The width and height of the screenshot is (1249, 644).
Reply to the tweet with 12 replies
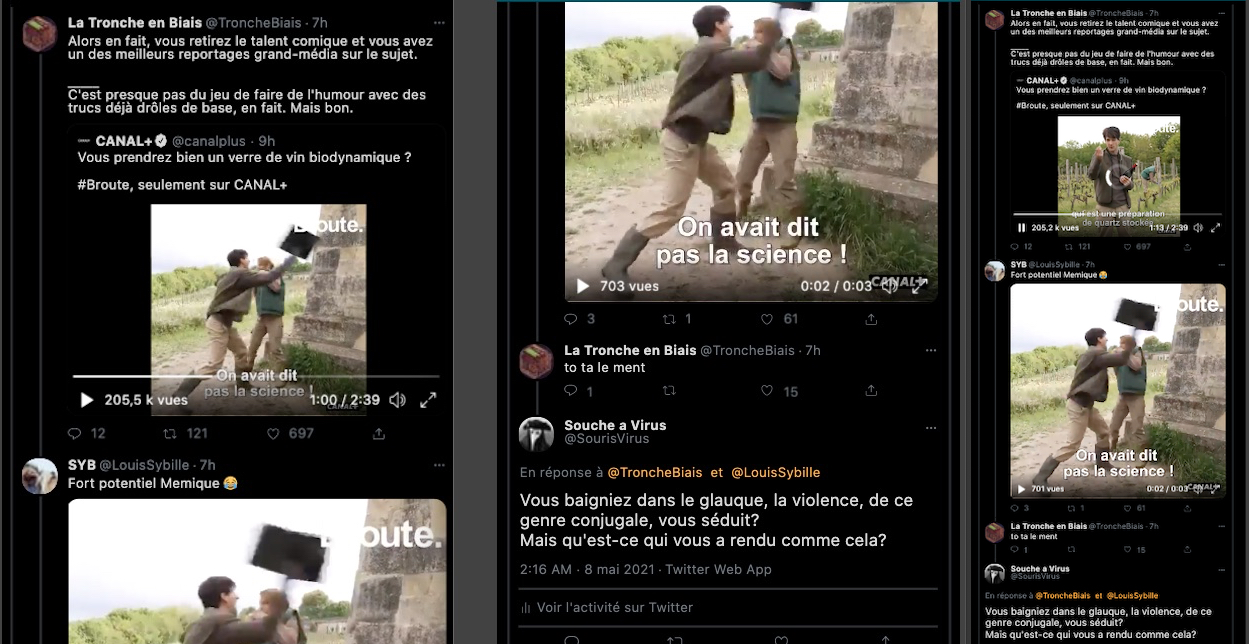(74, 434)
